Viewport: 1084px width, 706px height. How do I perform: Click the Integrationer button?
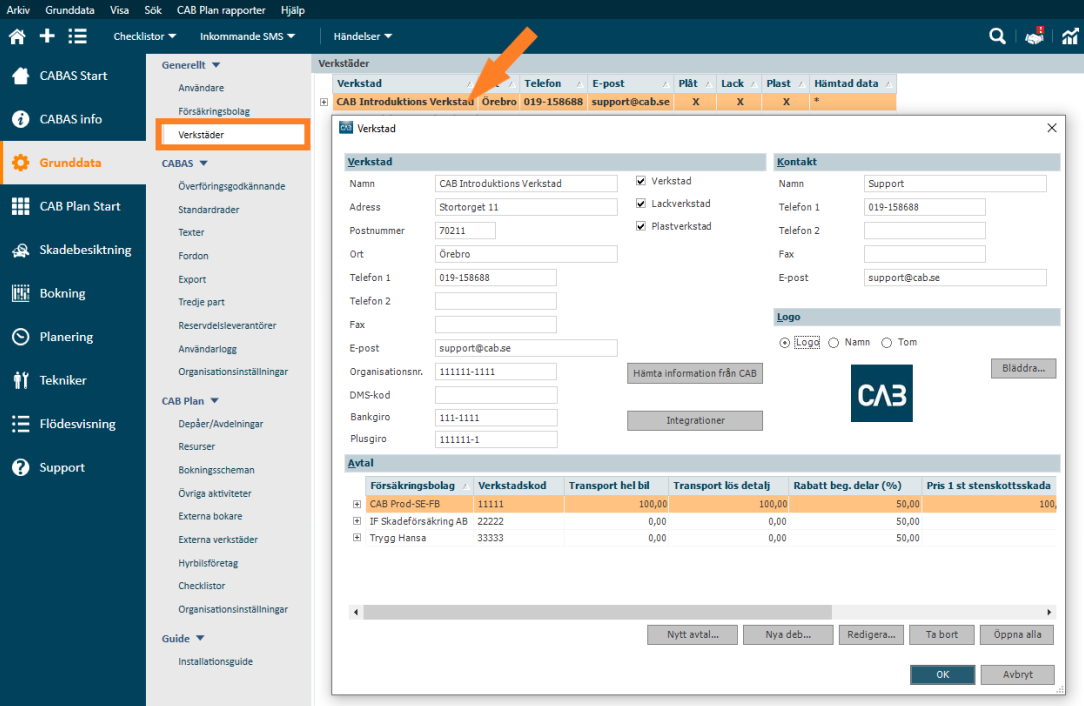click(695, 420)
